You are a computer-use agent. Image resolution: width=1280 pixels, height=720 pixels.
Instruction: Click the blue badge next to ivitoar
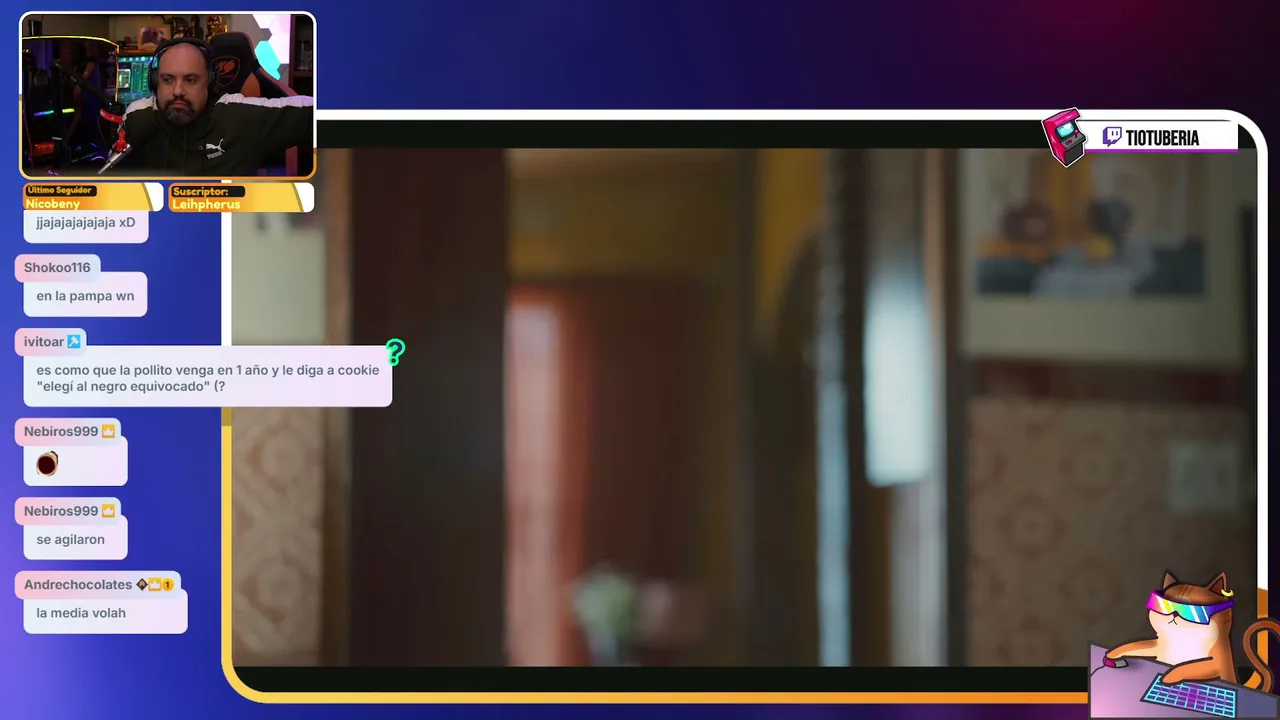click(74, 341)
